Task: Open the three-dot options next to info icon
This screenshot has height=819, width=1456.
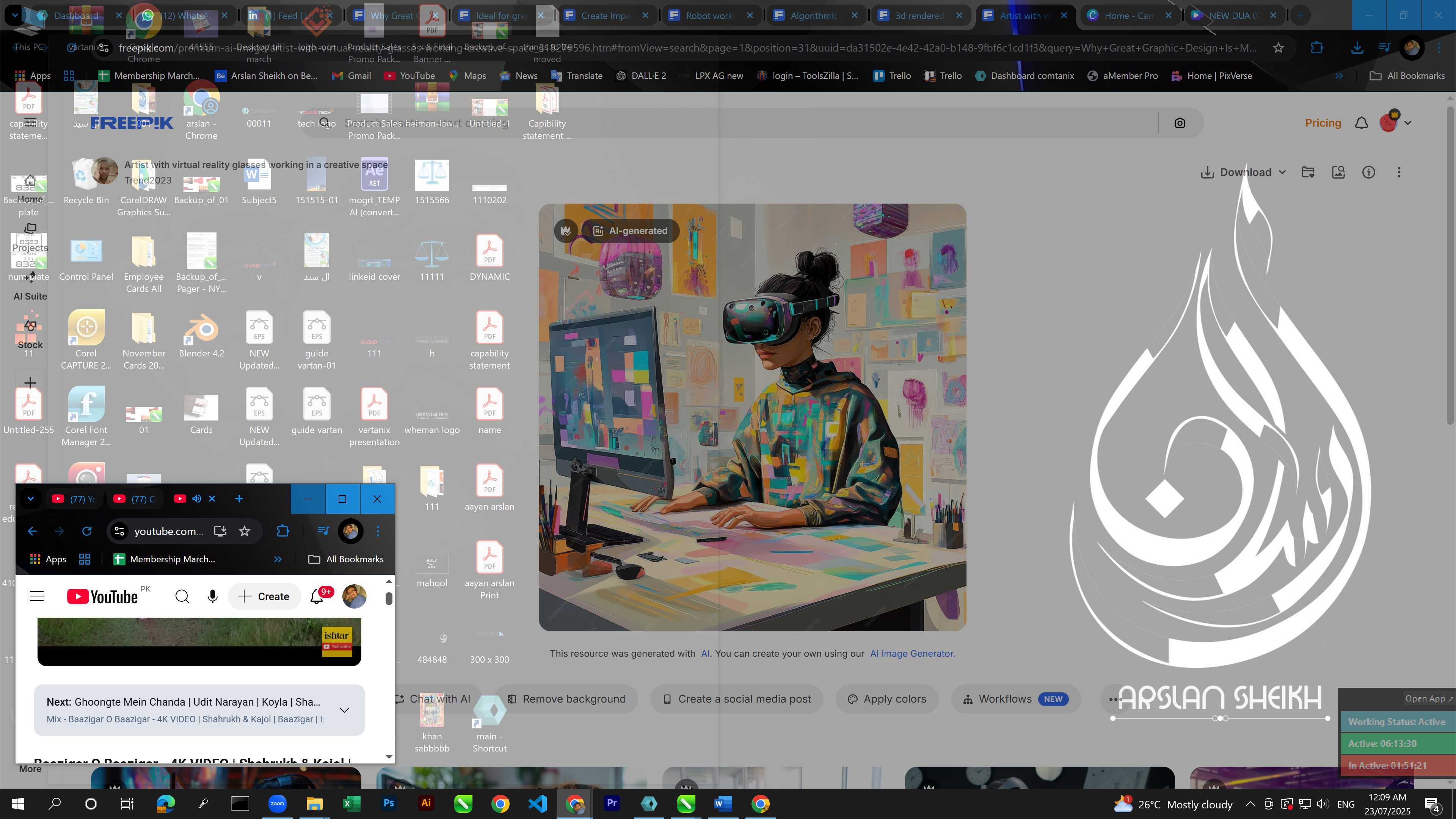Action: [1399, 173]
